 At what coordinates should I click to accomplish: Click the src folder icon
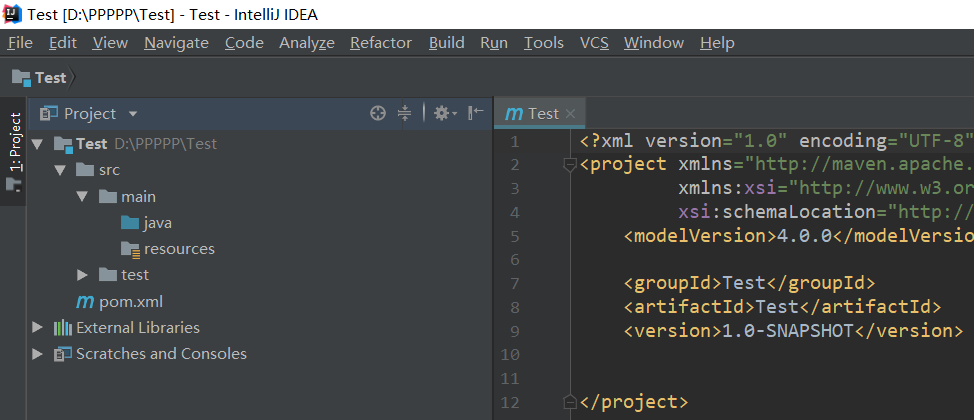[x=84, y=170]
